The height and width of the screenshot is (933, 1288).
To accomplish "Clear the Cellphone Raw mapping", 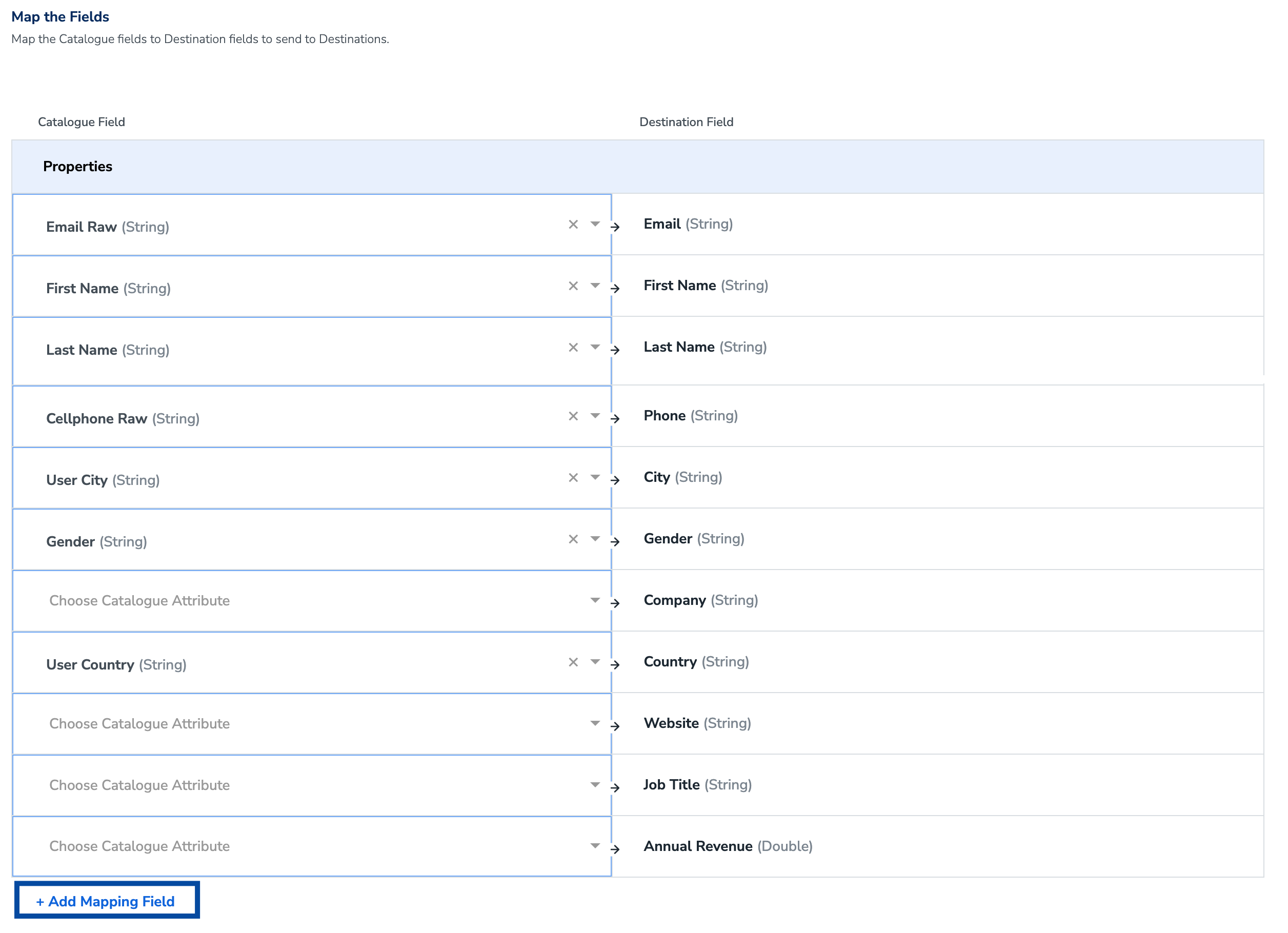I will point(573,416).
